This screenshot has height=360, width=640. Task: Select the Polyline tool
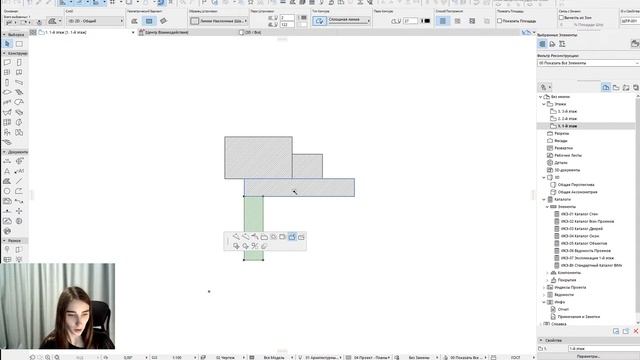(x=19, y=191)
